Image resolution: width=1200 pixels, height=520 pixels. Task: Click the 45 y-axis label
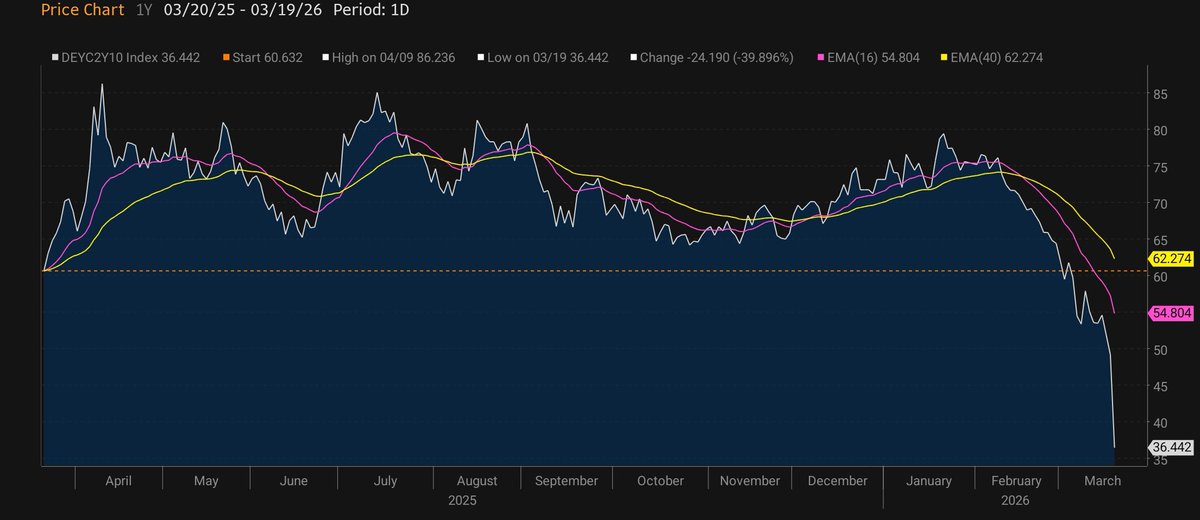point(1161,387)
